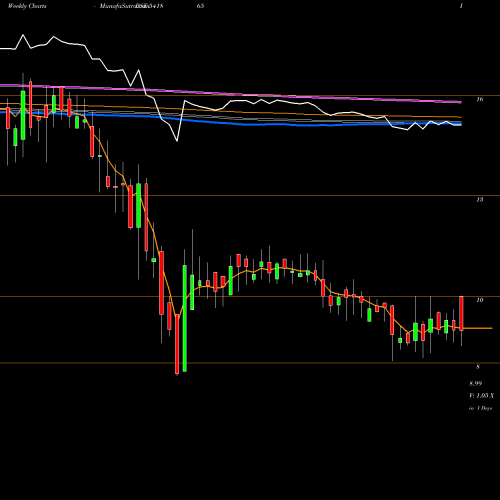
Task: Click the "10" price axis label
Action: (x=480, y=300)
